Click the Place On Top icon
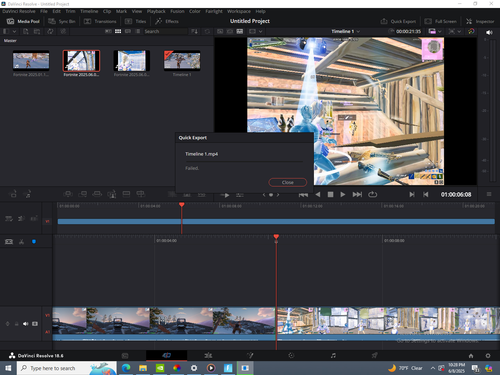Screen dimensions: 500x375 [x=126, y=194]
